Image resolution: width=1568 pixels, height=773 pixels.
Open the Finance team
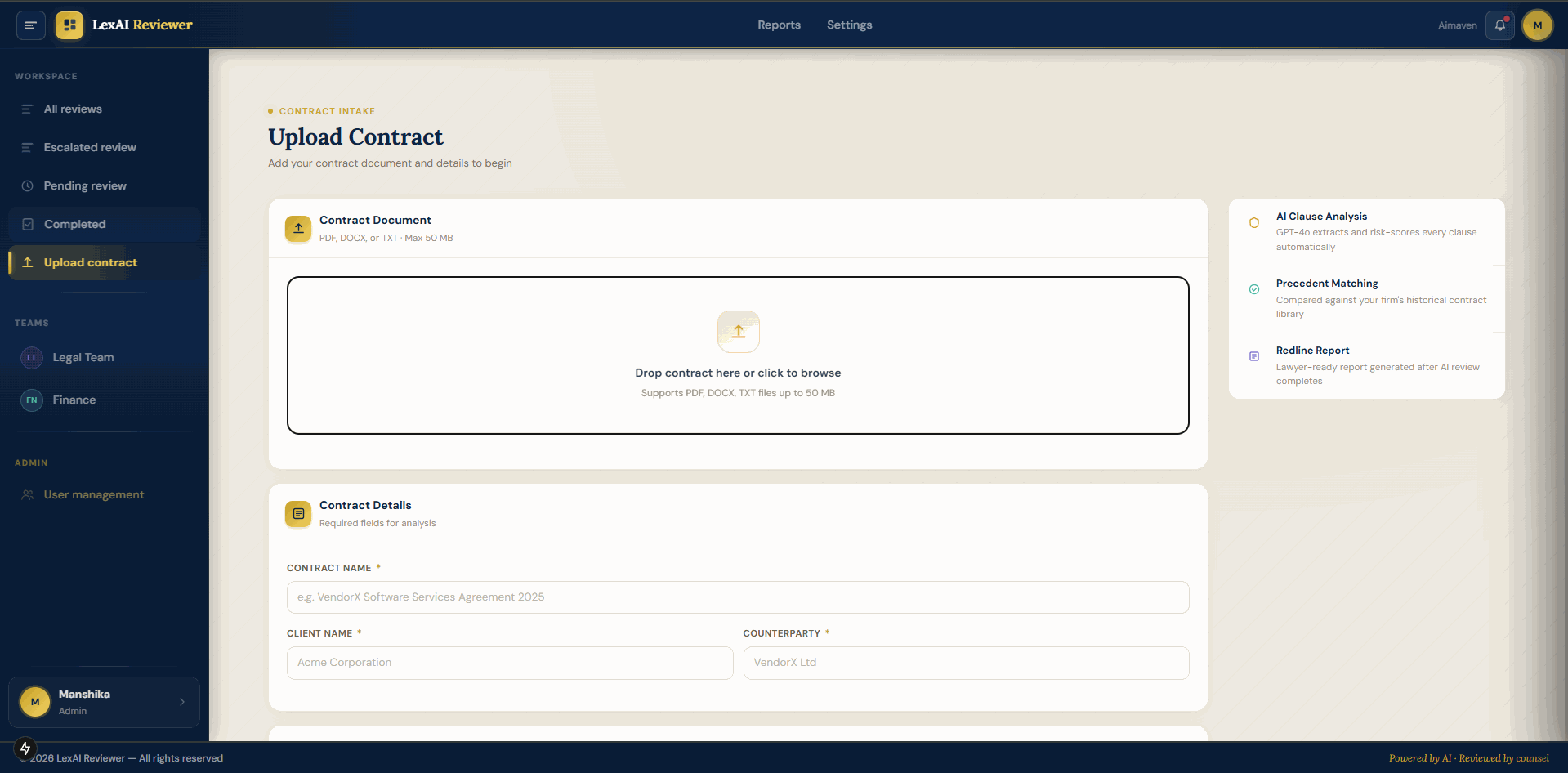[x=105, y=400]
